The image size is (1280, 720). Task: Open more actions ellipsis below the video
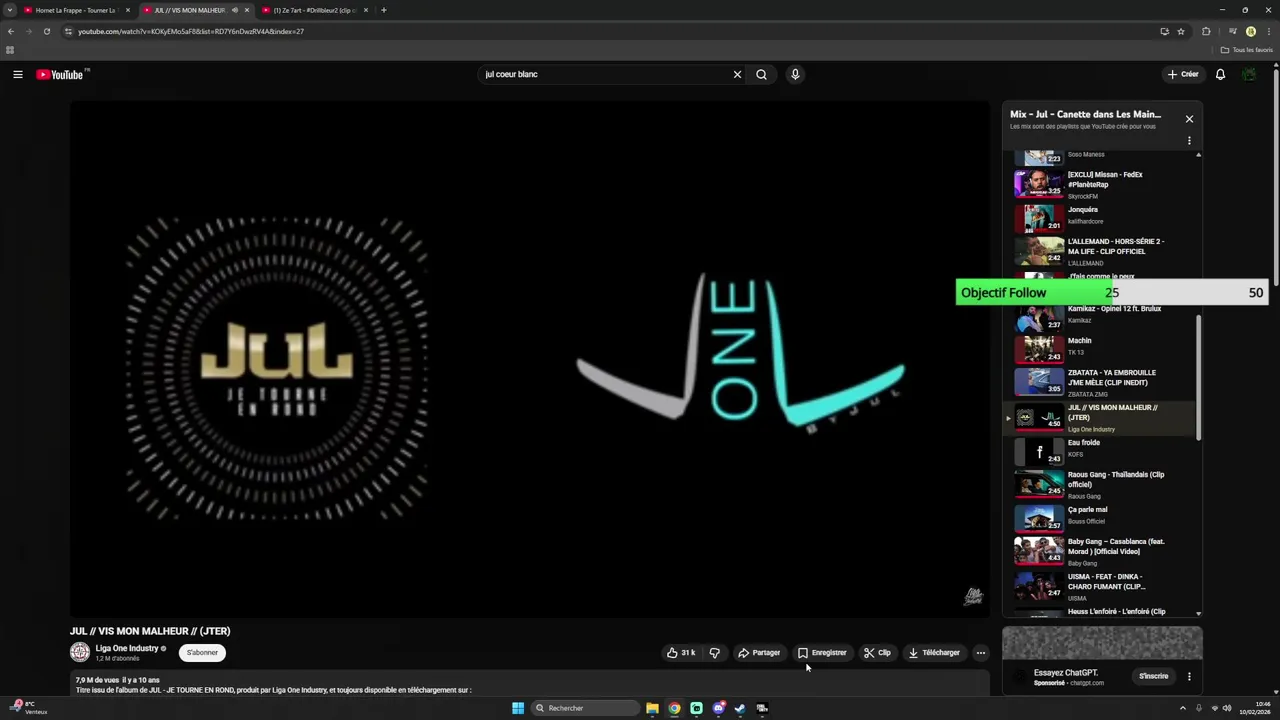[981, 653]
